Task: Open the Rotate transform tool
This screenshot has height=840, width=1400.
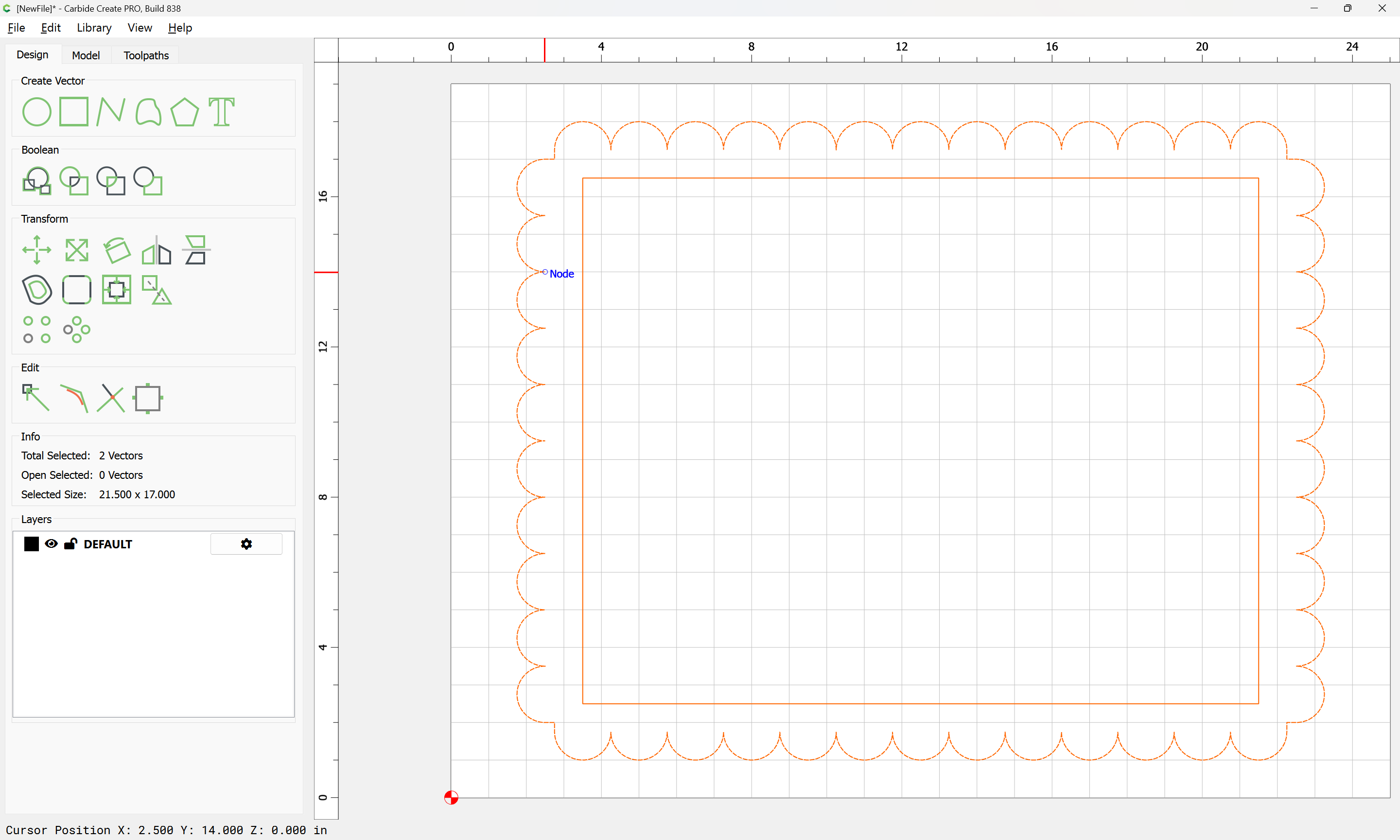Action: (x=117, y=250)
